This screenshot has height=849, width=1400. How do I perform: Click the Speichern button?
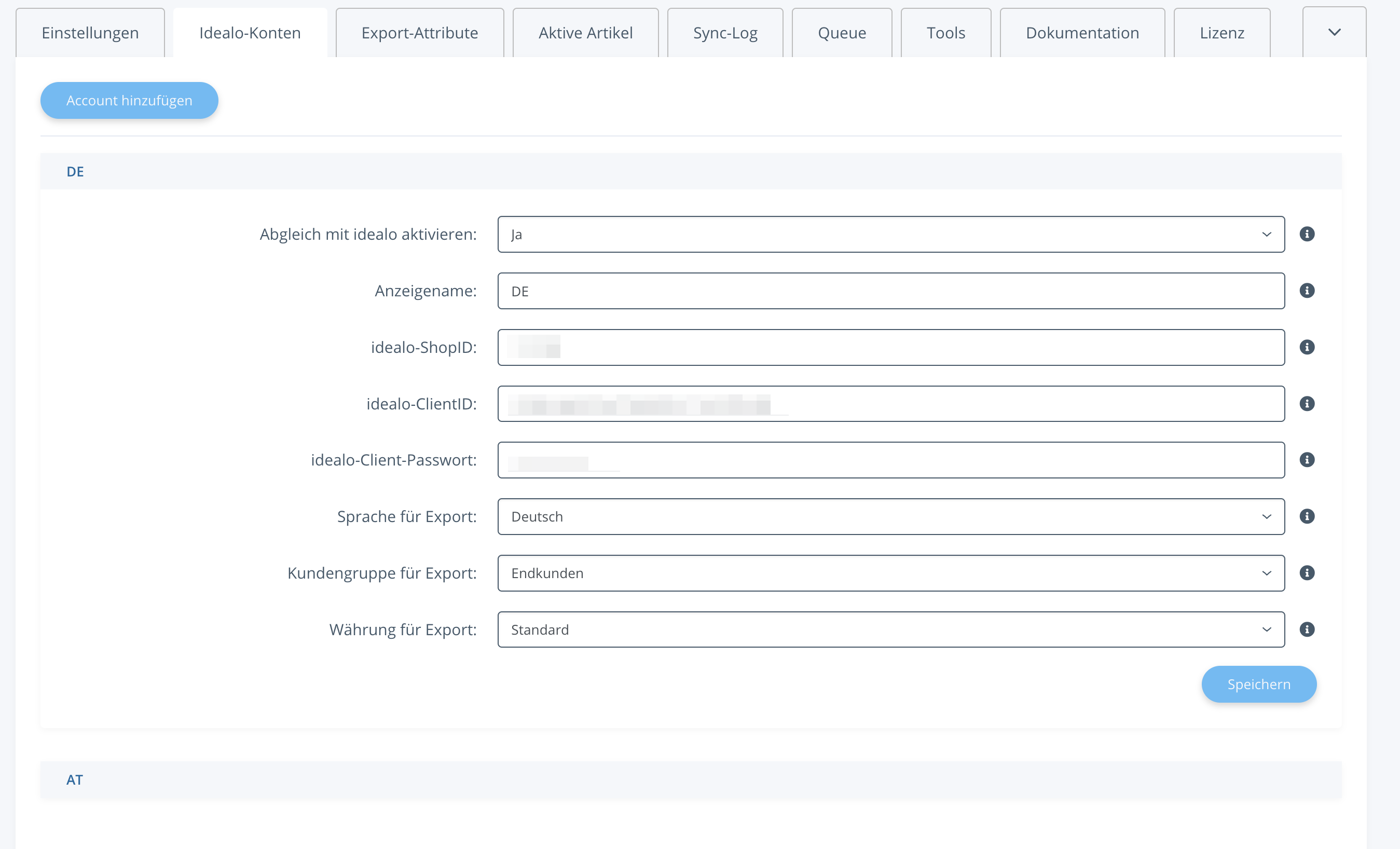pos(1259,684)
